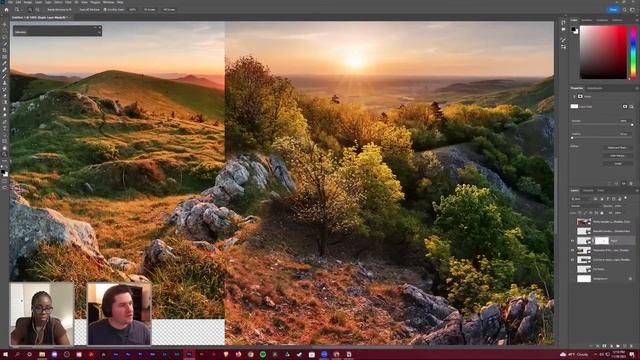The height and width of the screenshot is (360, 640).
Task: Select the Crop tool
Action: [4, 50]
